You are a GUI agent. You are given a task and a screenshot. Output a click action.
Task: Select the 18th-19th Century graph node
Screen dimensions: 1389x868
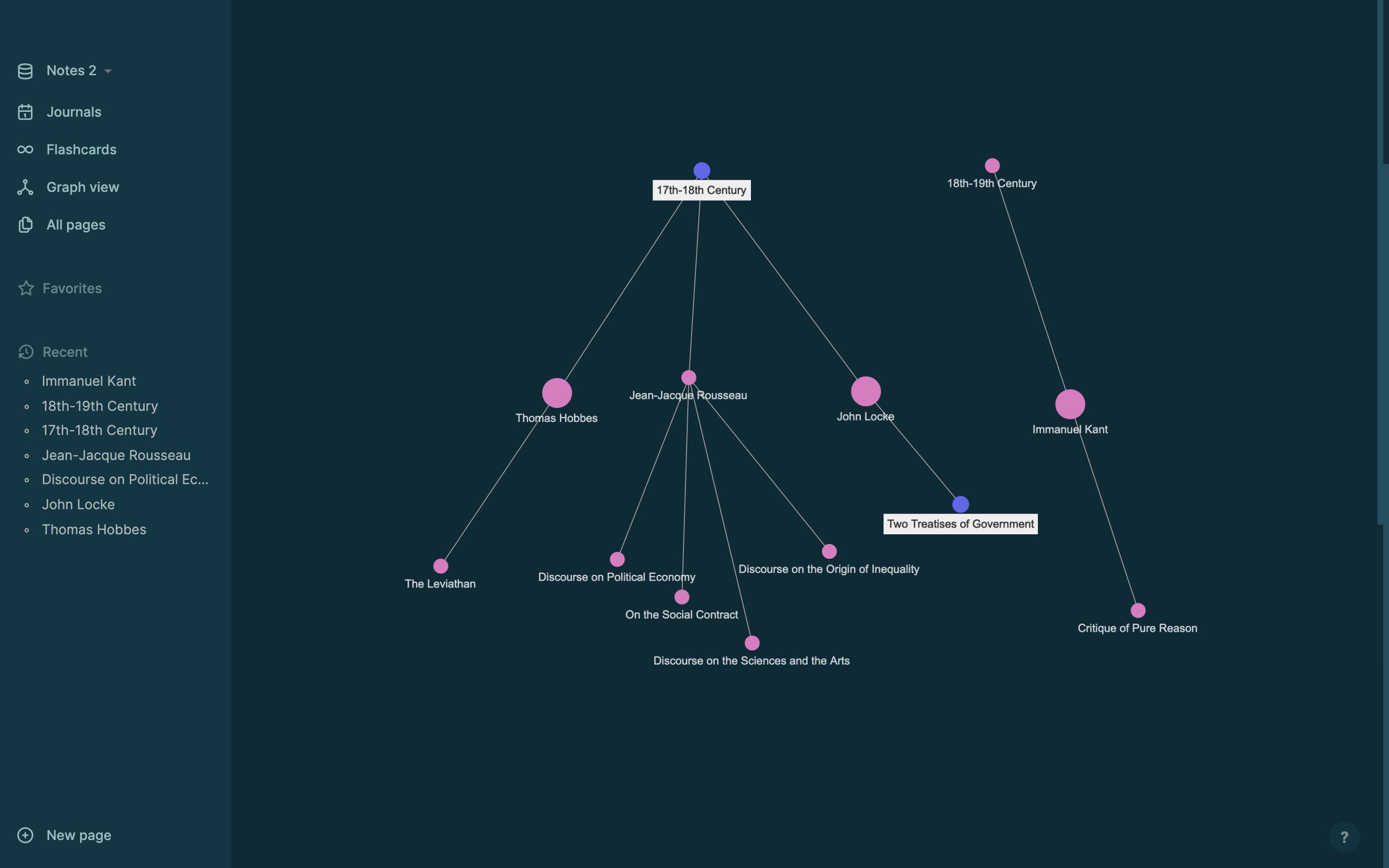(x=992, y=166)
